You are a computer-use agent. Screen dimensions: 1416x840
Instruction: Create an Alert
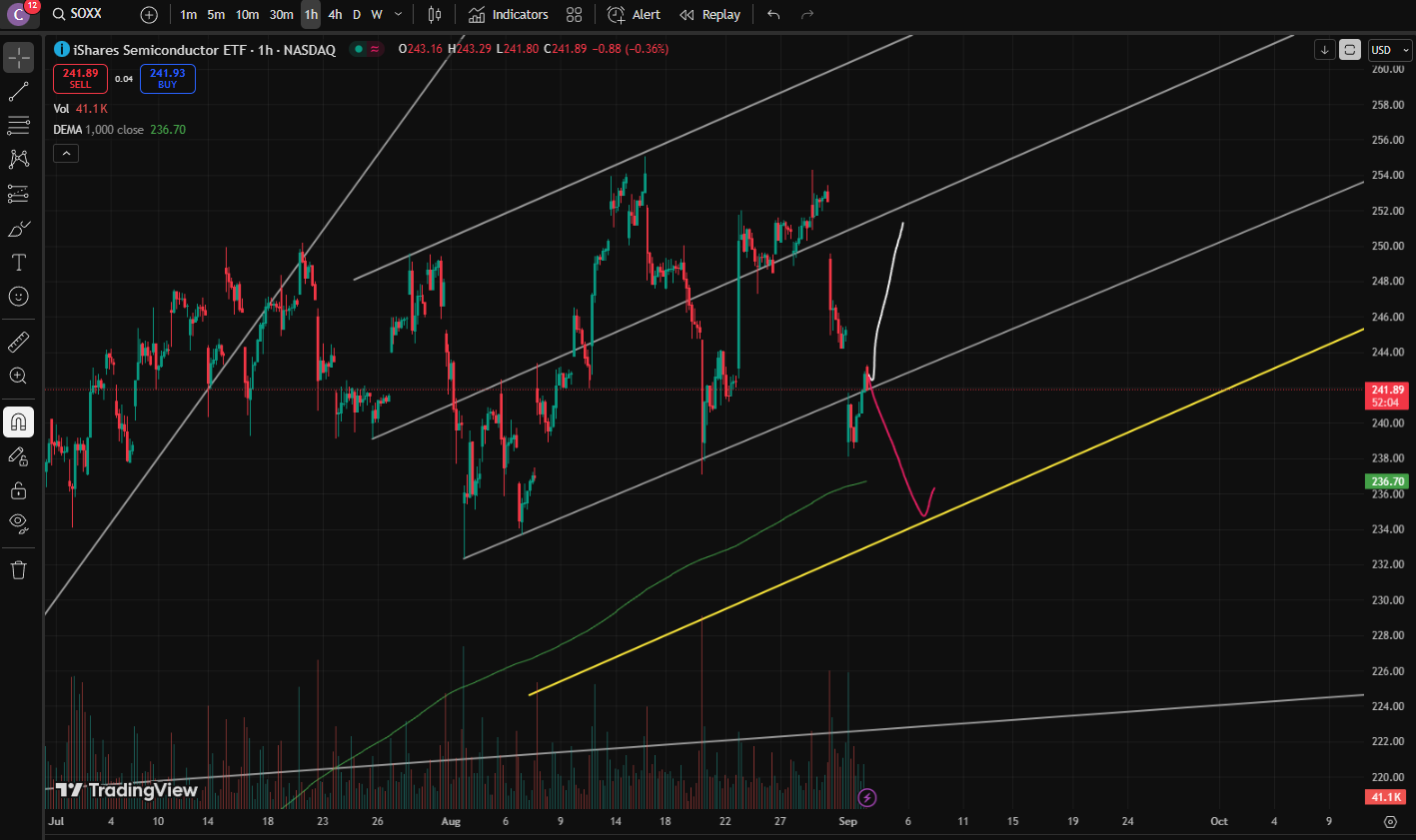pos(635,15)
